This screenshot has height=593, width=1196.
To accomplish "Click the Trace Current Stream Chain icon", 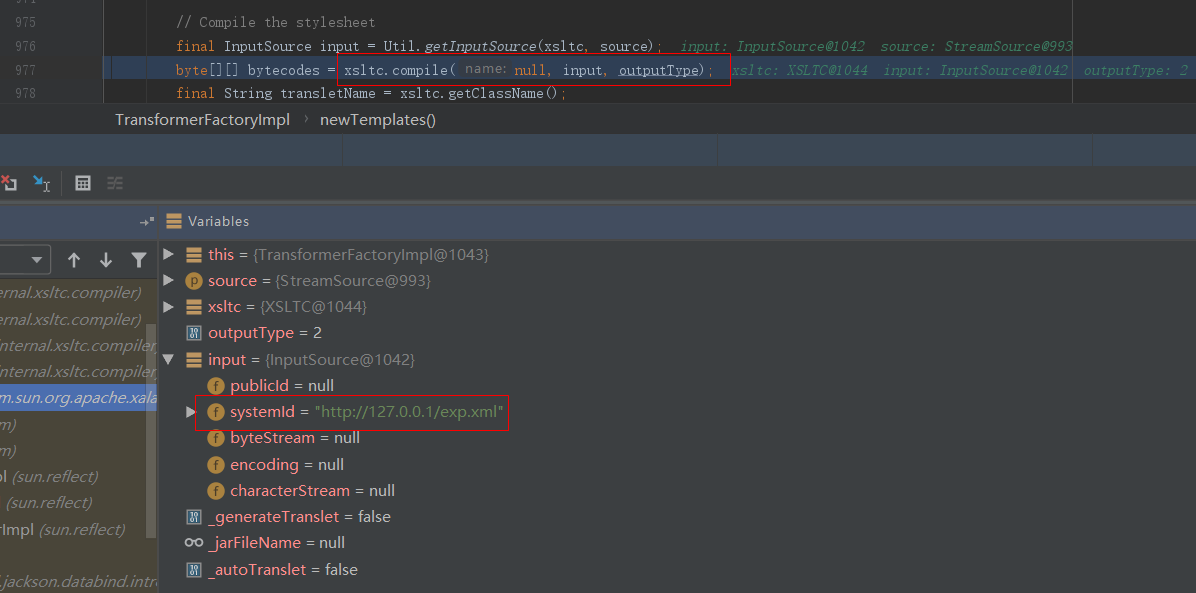I will point(115,183).
